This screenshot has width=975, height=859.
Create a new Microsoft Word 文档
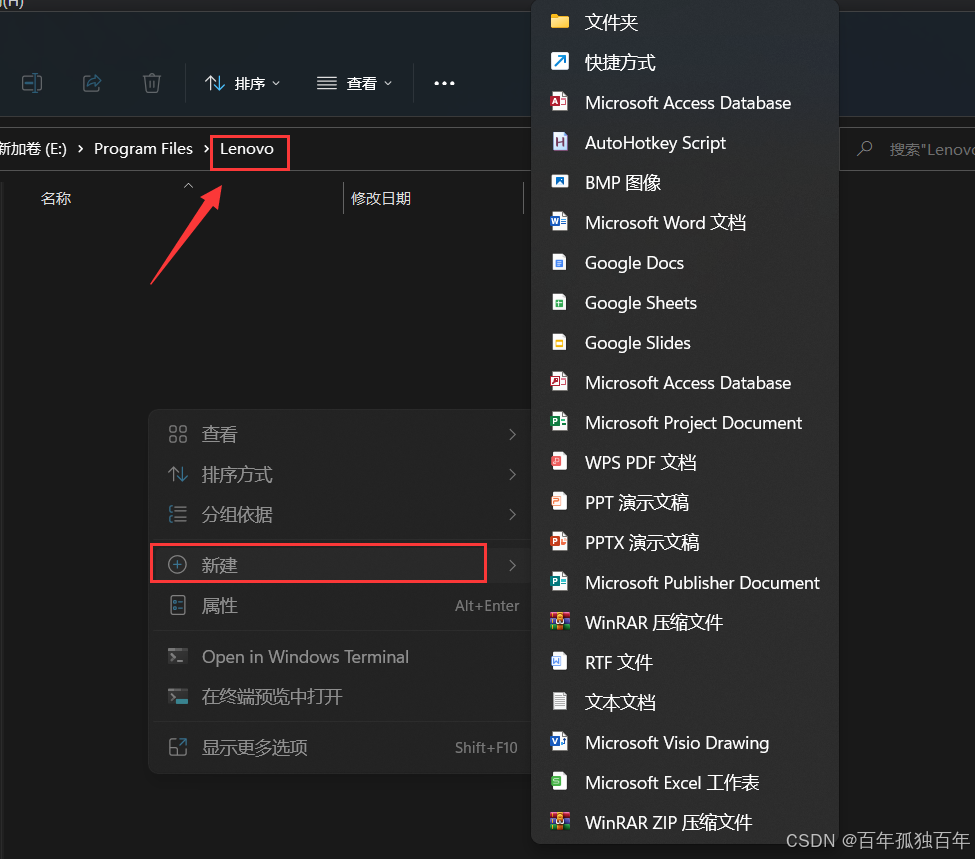(x=685, y=223)
